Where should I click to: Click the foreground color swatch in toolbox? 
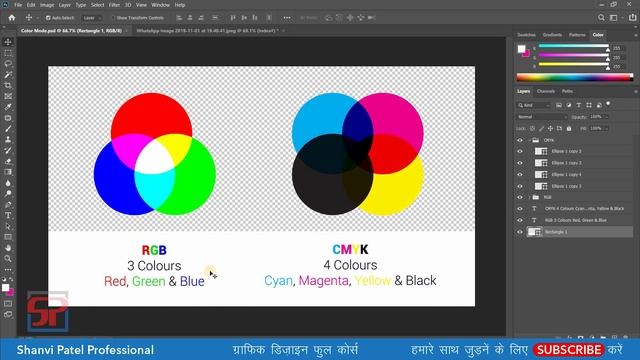click(x=6, y=288)
